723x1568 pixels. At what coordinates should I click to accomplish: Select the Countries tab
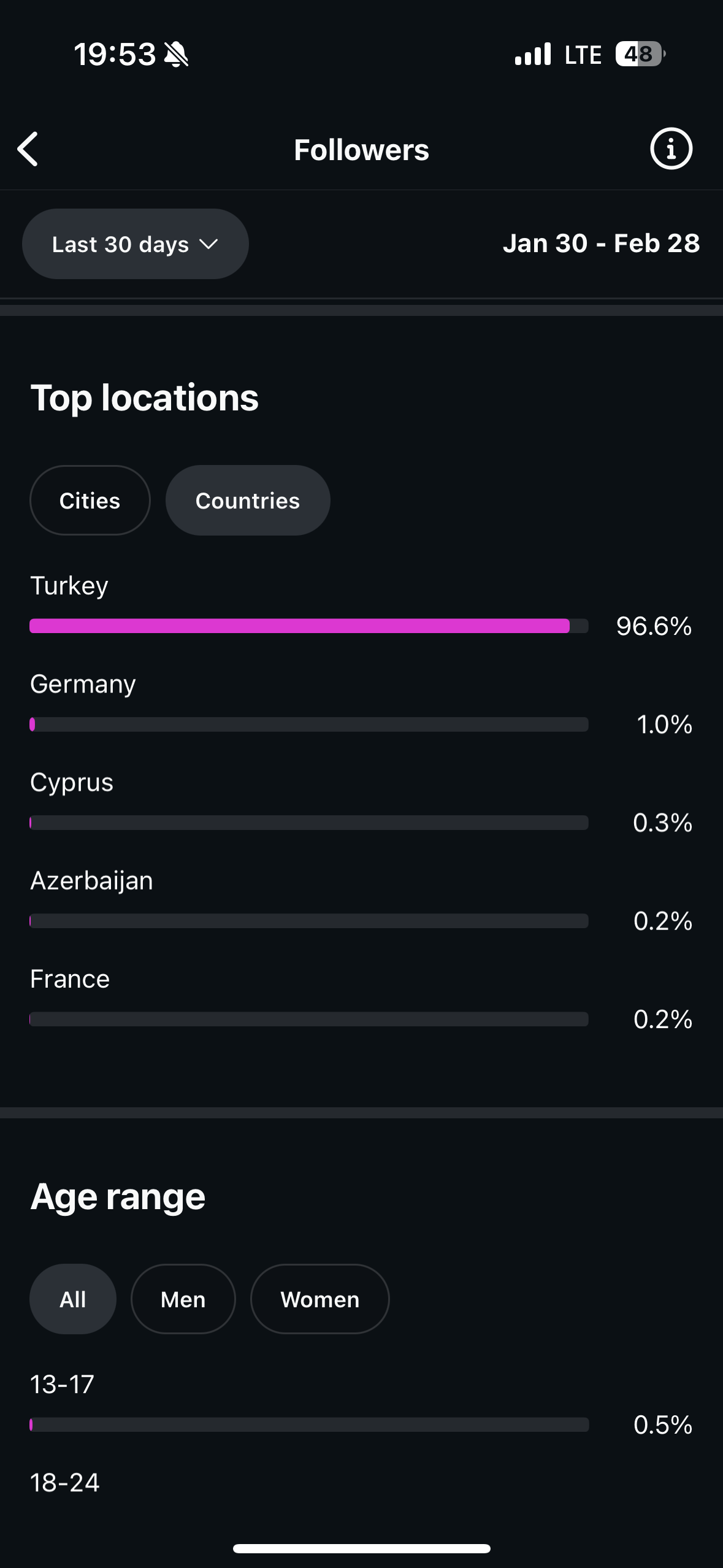248,501
